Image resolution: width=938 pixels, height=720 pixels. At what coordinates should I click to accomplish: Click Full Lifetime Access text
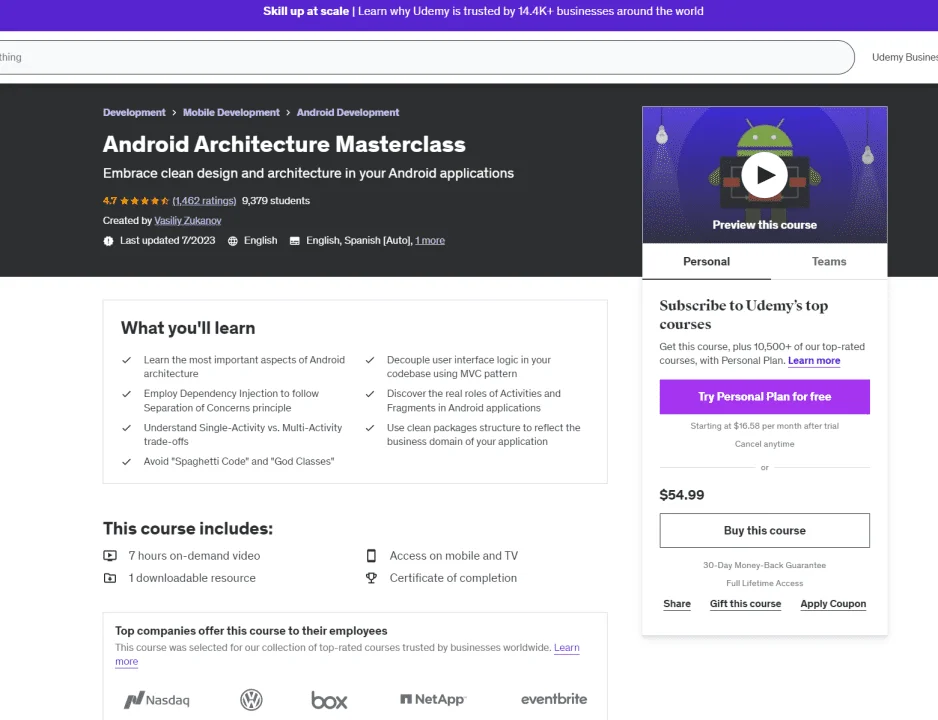(x=765, y=583)
